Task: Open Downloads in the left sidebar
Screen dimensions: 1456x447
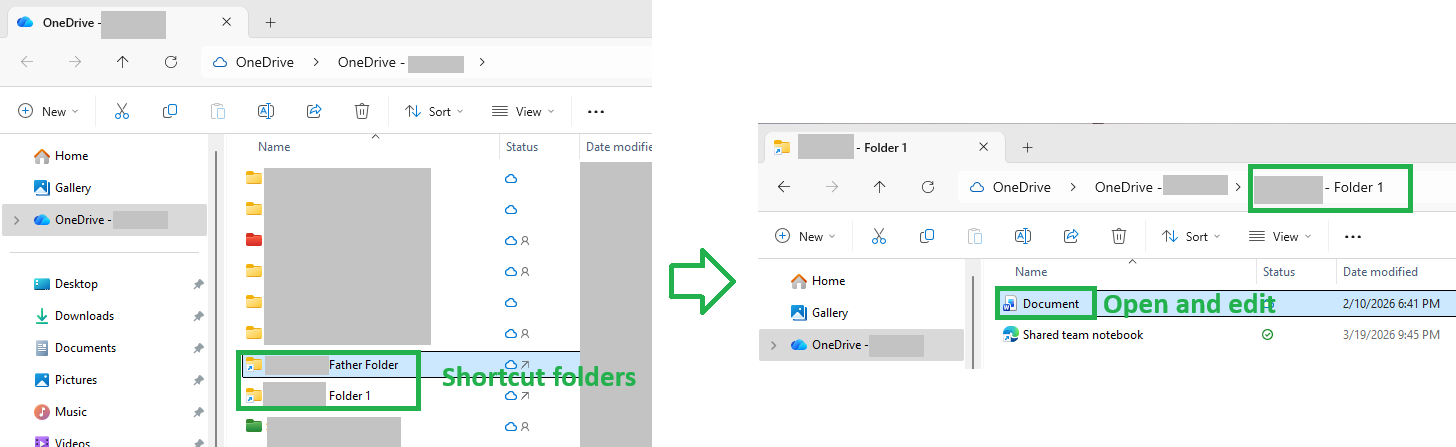Action: click(84, 316)
